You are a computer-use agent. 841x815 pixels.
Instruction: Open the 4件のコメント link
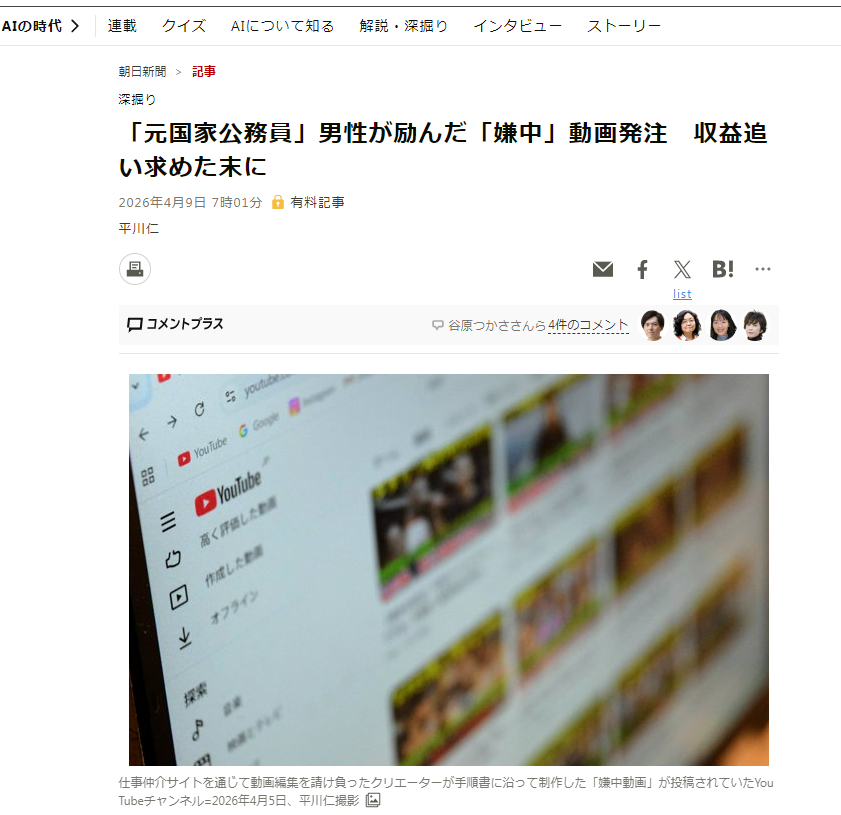click(x=591, y=324)
